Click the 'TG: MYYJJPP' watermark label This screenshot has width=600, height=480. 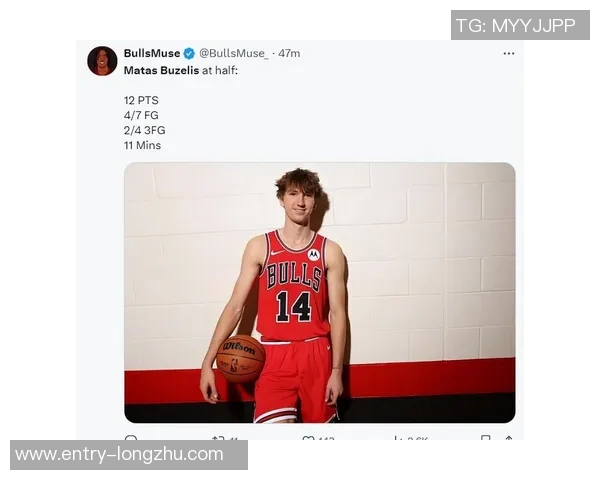520,25
